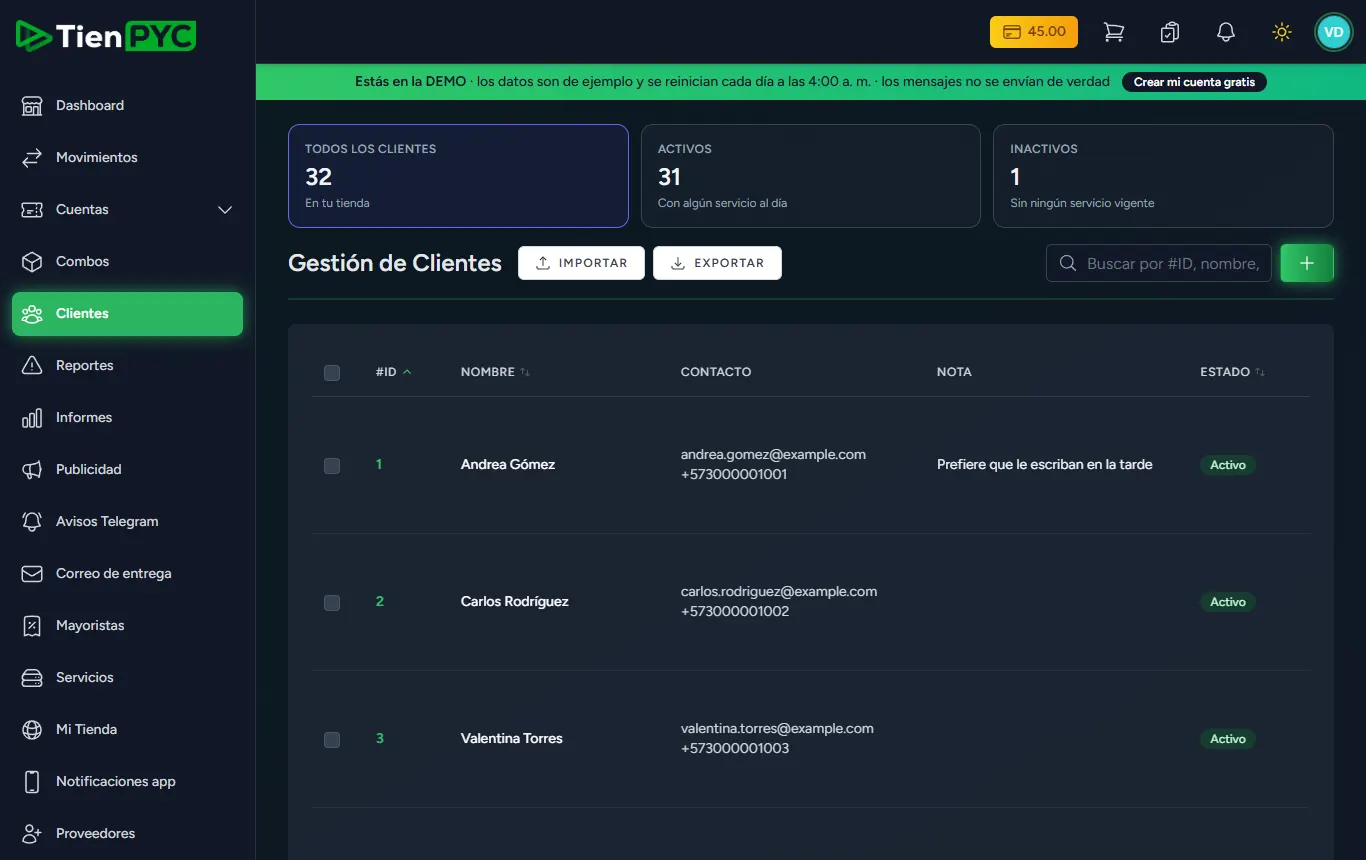The image size is (1366, 860).
Task: Click Crear mi cuenta gratis button
Action: point(1194,82)
